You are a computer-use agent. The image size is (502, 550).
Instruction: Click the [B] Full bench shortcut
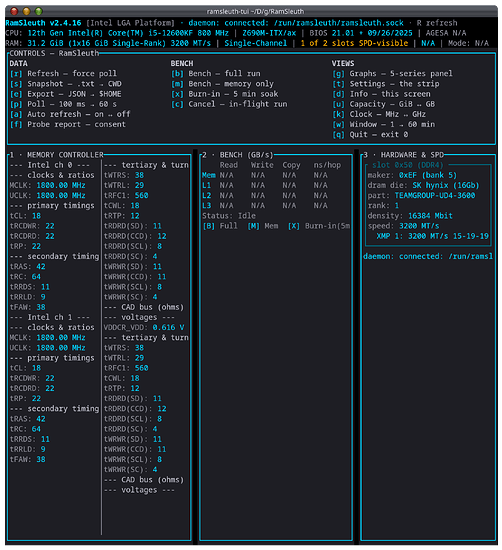click(220, 226)
